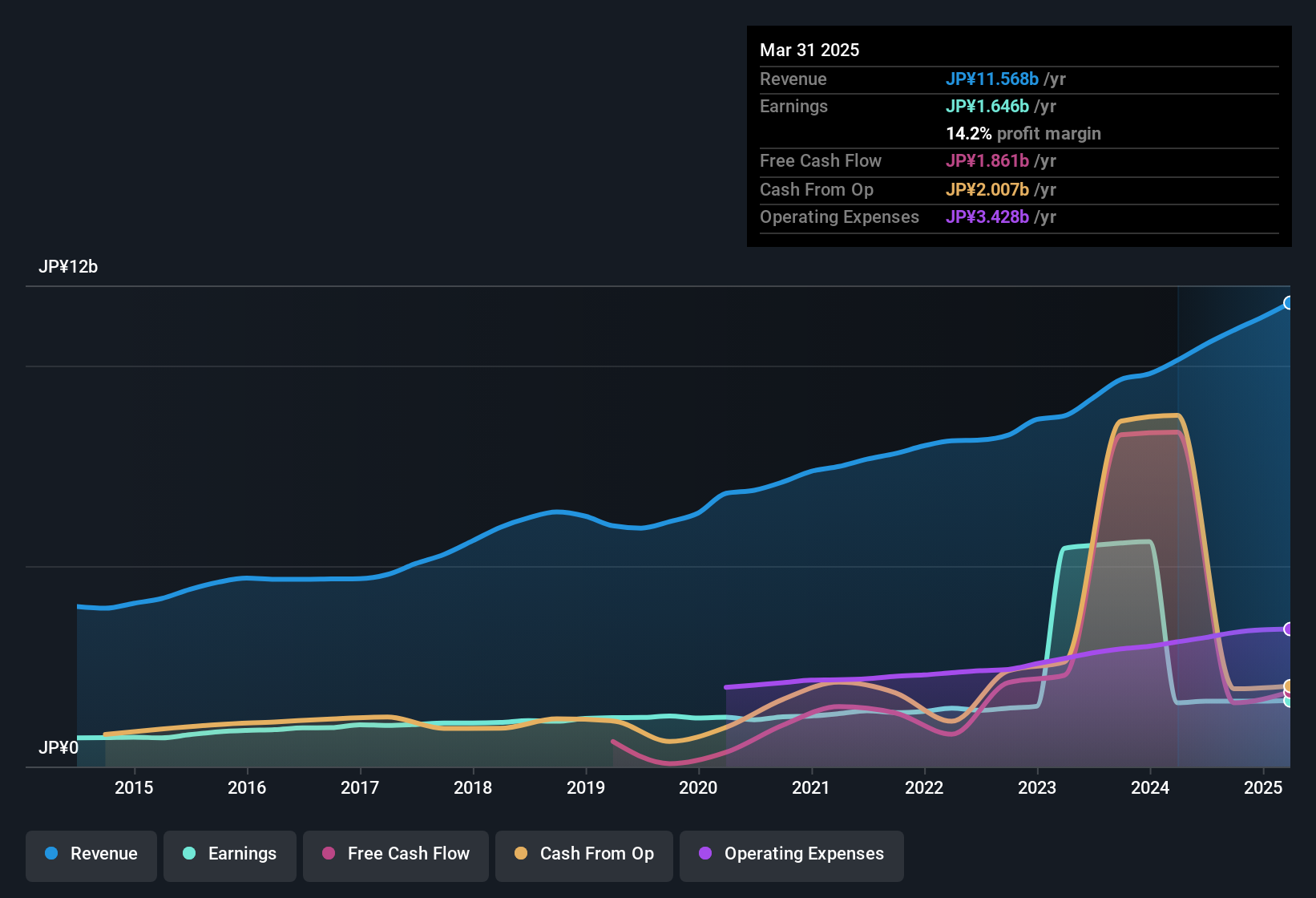Click the blue Revenue legend dot

coord(50,854)
